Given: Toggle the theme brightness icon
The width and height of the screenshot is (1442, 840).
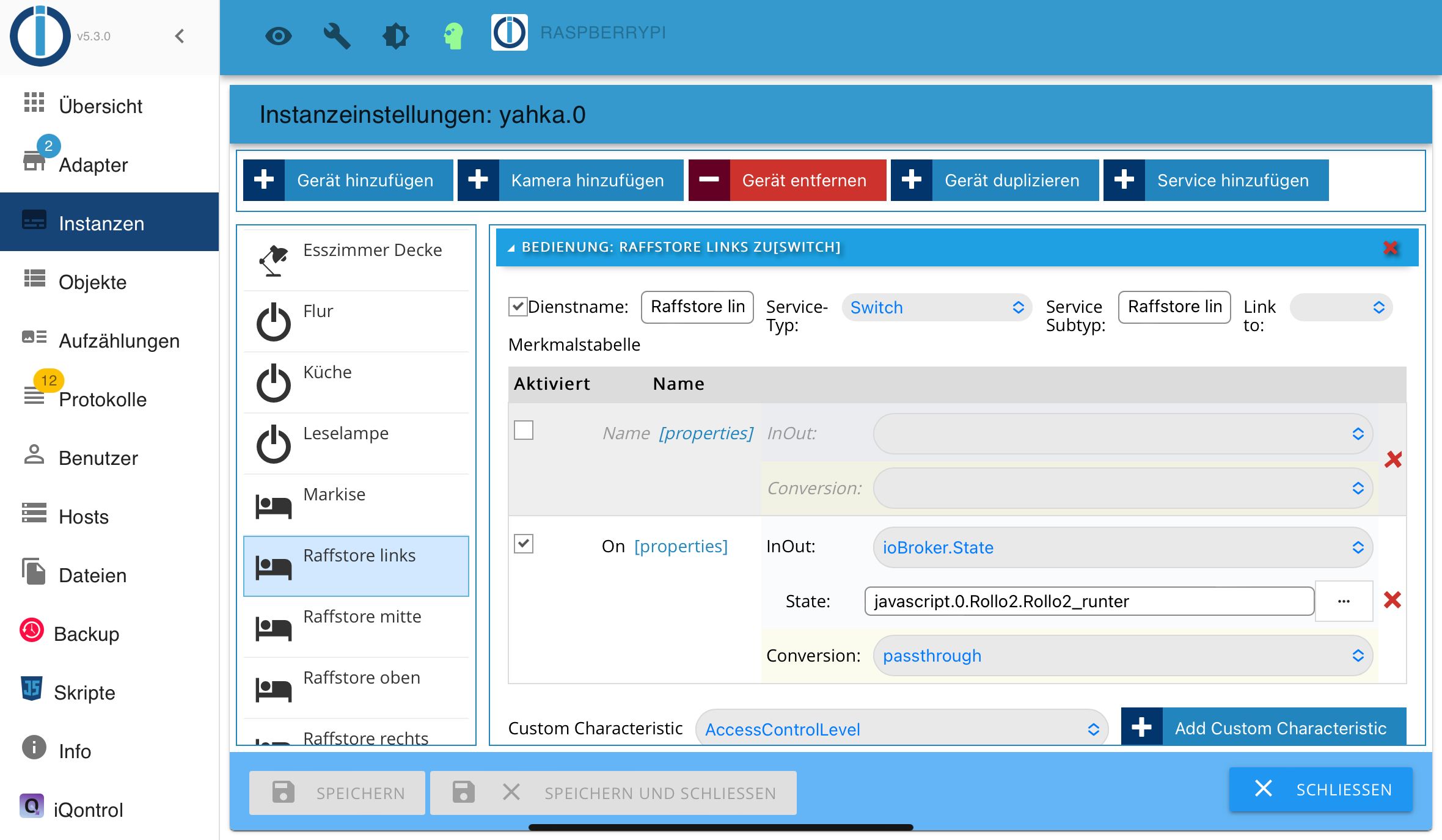Looking at the screenshot, I should point(395,36).
